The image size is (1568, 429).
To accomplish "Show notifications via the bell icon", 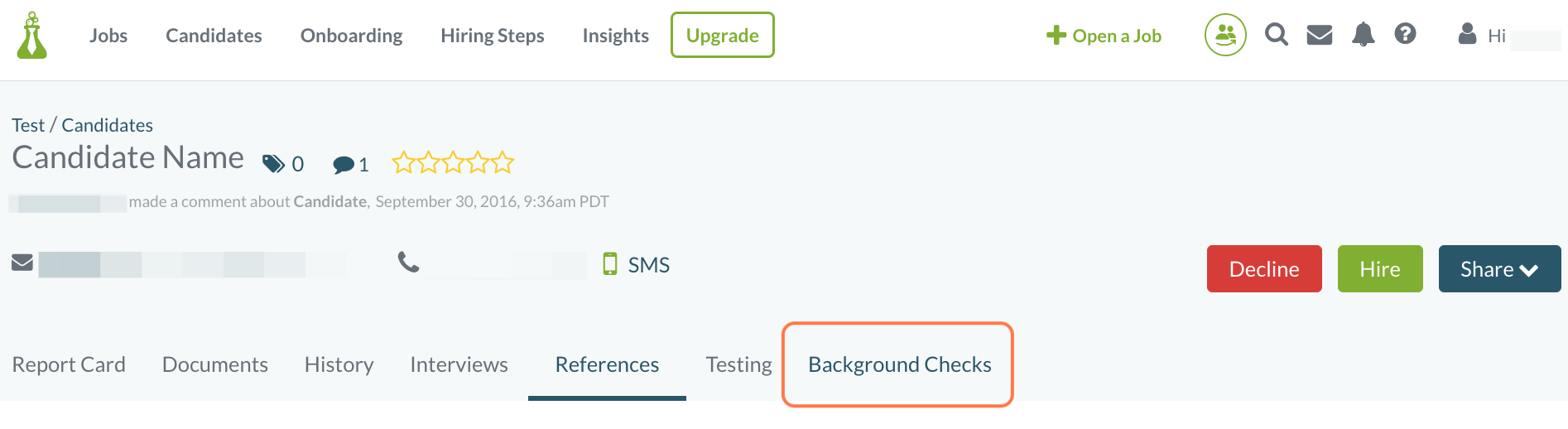I will (x=1363, y=35).
